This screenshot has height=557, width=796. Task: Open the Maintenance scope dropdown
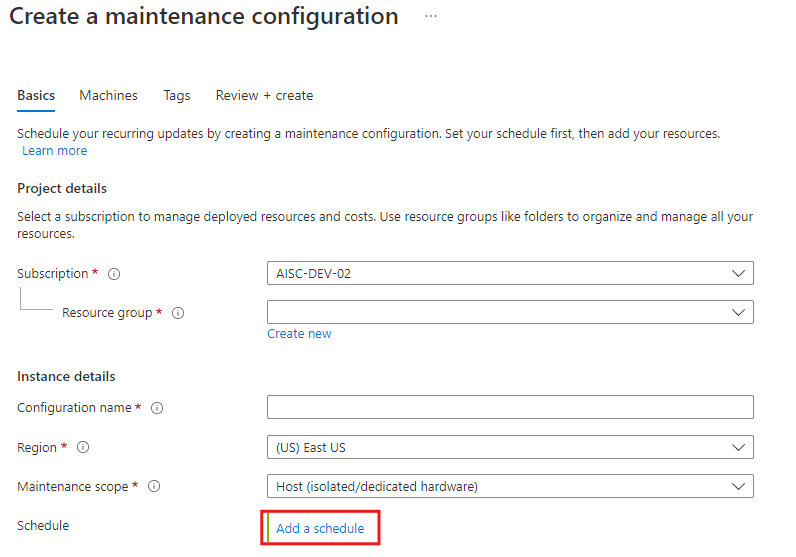coord(509,487)
